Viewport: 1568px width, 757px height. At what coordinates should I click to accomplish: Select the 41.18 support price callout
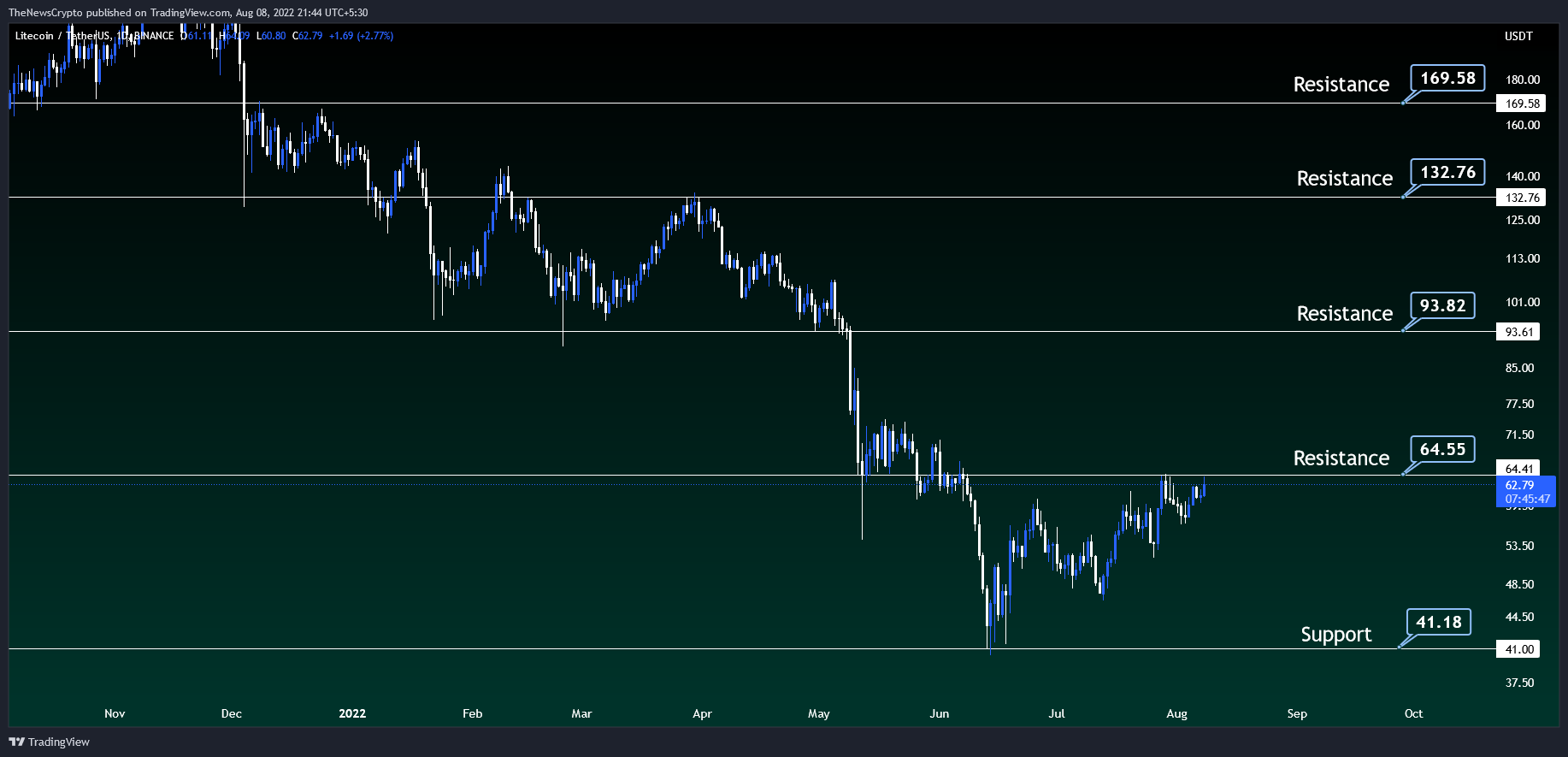[1439, 622]
